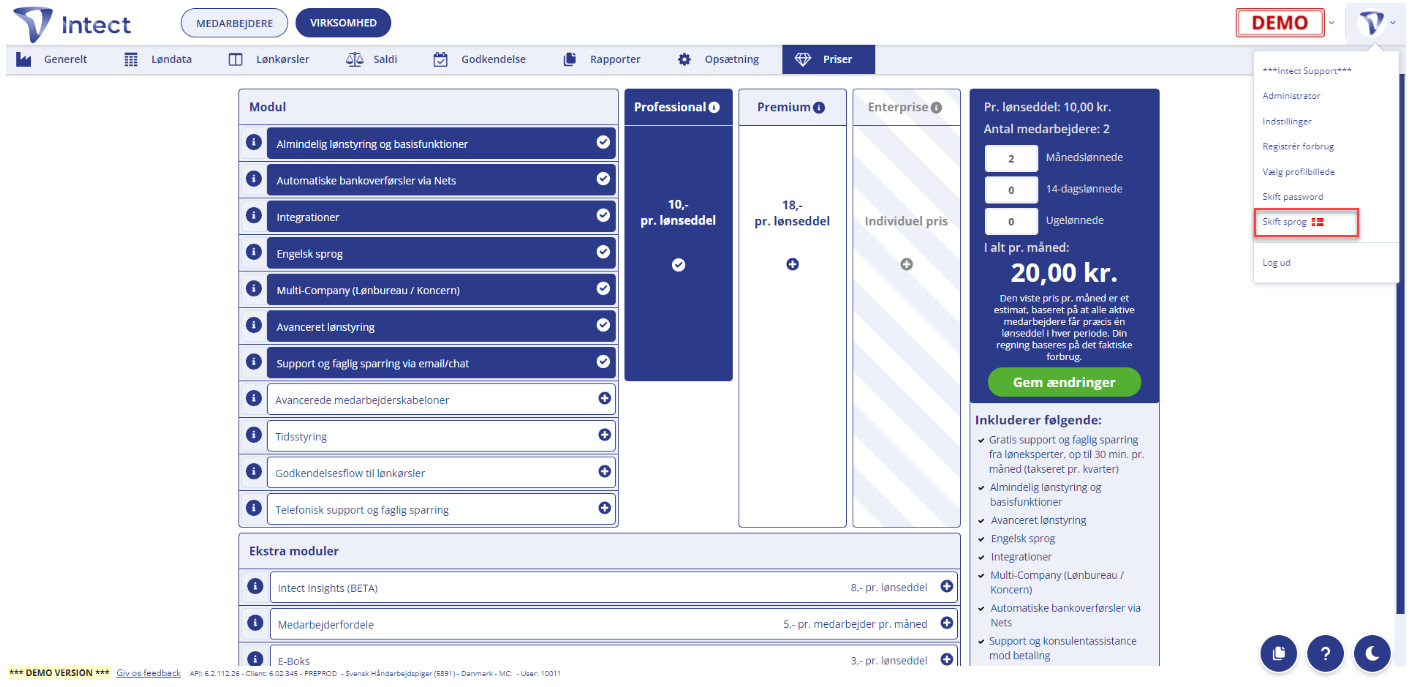Viewport: 1414px width, 687px height.
Task: Uncheck the Multi-Company module
Action: (603, 288)
